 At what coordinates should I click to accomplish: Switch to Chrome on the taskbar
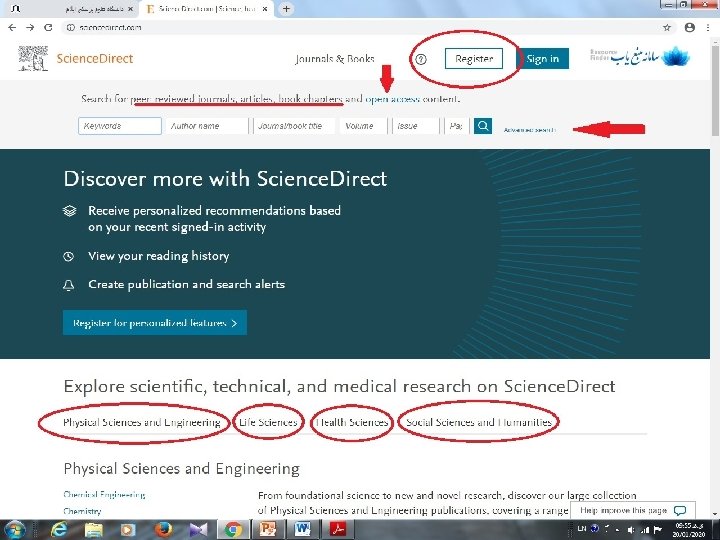point(233,530)
